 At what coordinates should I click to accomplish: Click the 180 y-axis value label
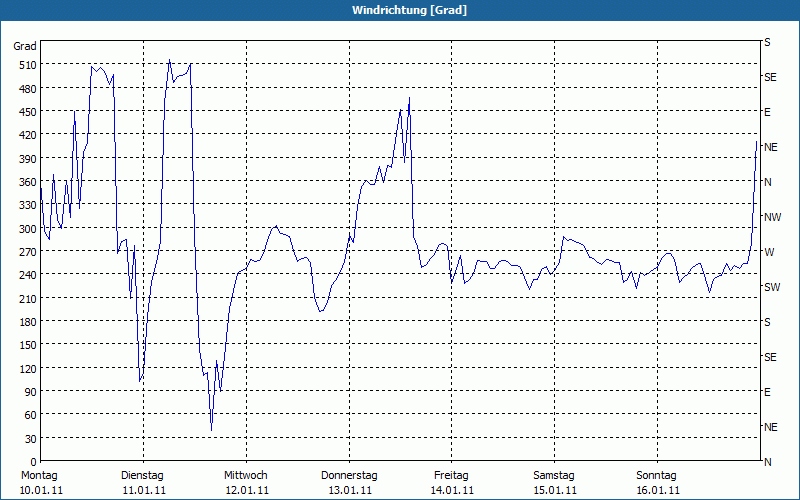(25, 322)
